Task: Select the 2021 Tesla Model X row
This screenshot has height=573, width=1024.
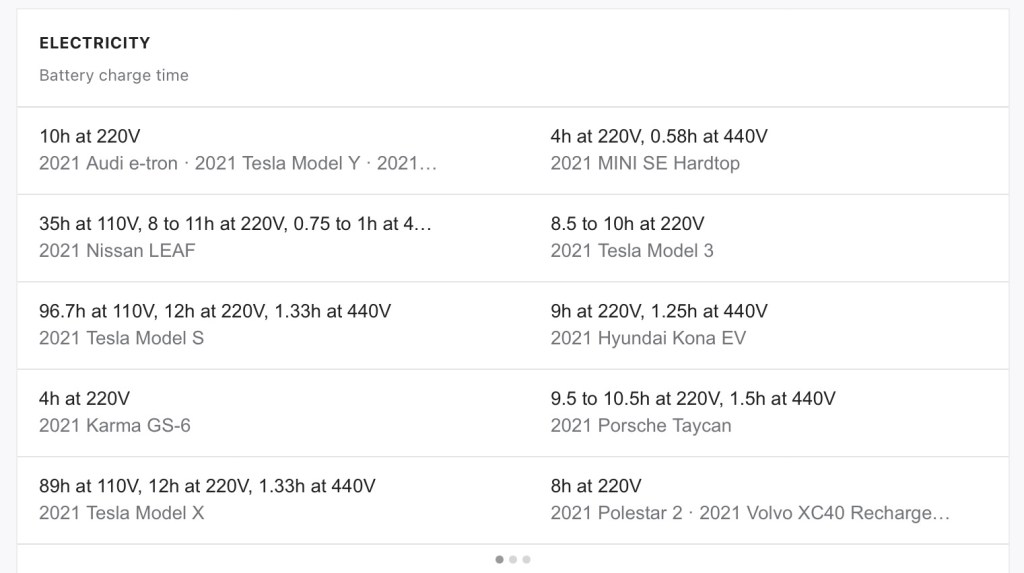Action: click(x=121, y=513)
